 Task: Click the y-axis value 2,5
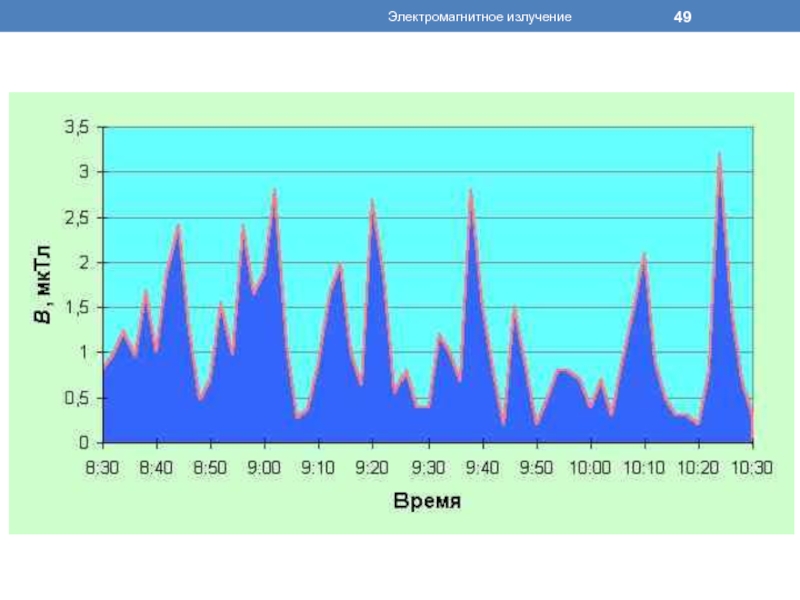click(x=77, y=218)
